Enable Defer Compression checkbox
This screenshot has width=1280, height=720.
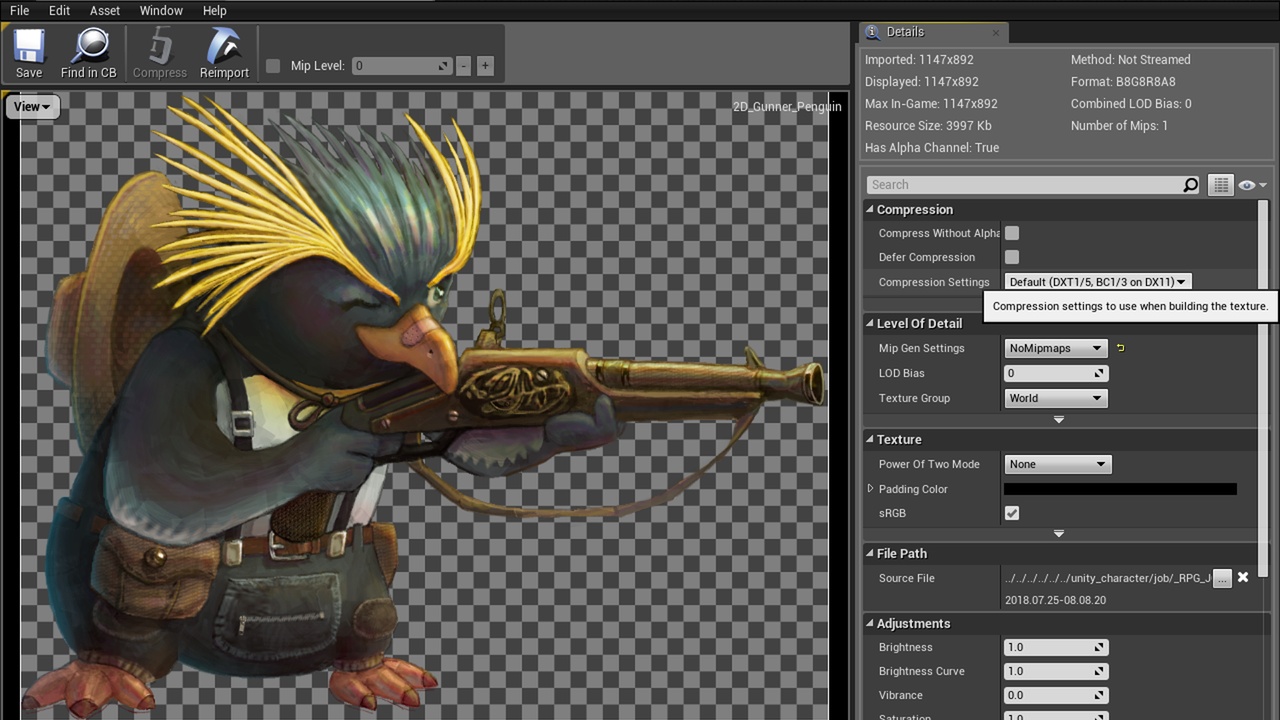[x=1012, y=257]
